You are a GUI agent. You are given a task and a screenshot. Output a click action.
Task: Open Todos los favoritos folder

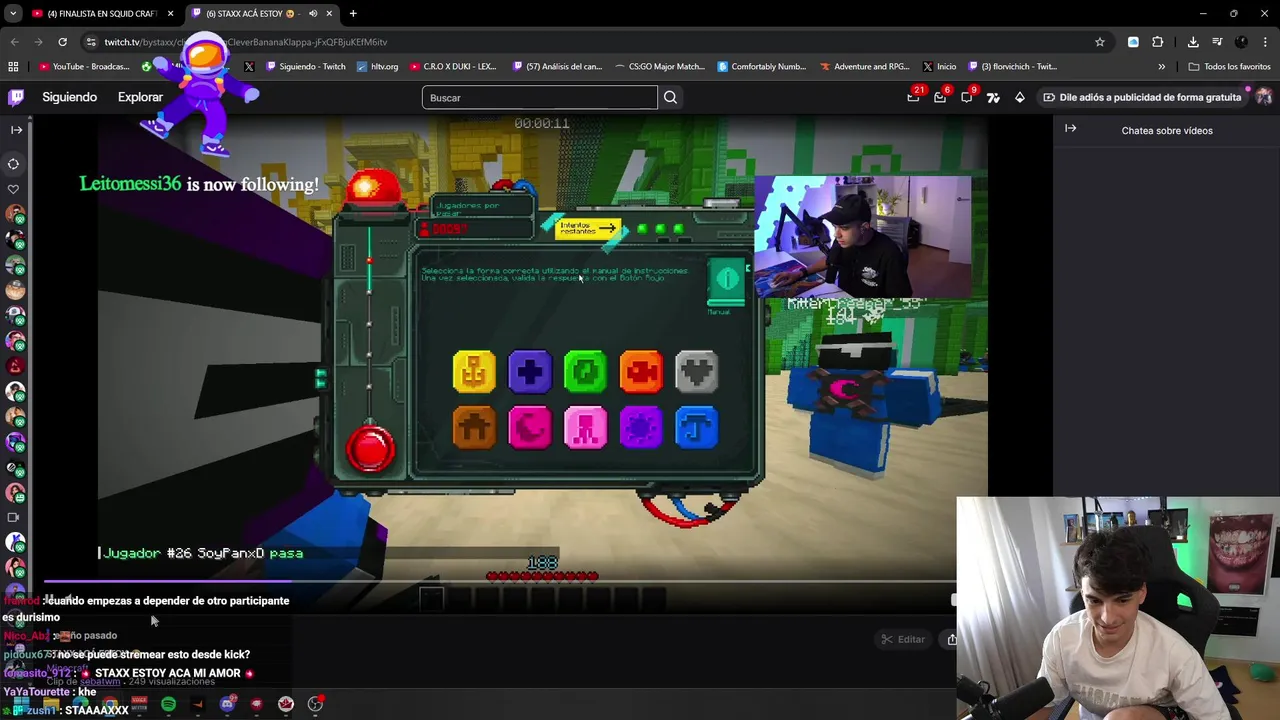click(x=1230, y=67)
